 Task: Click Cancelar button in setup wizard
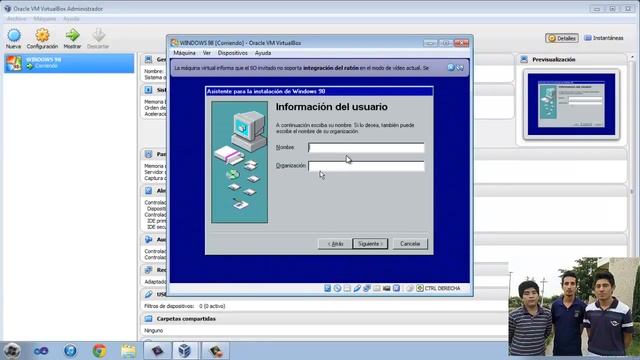click(x=410, y=244)
